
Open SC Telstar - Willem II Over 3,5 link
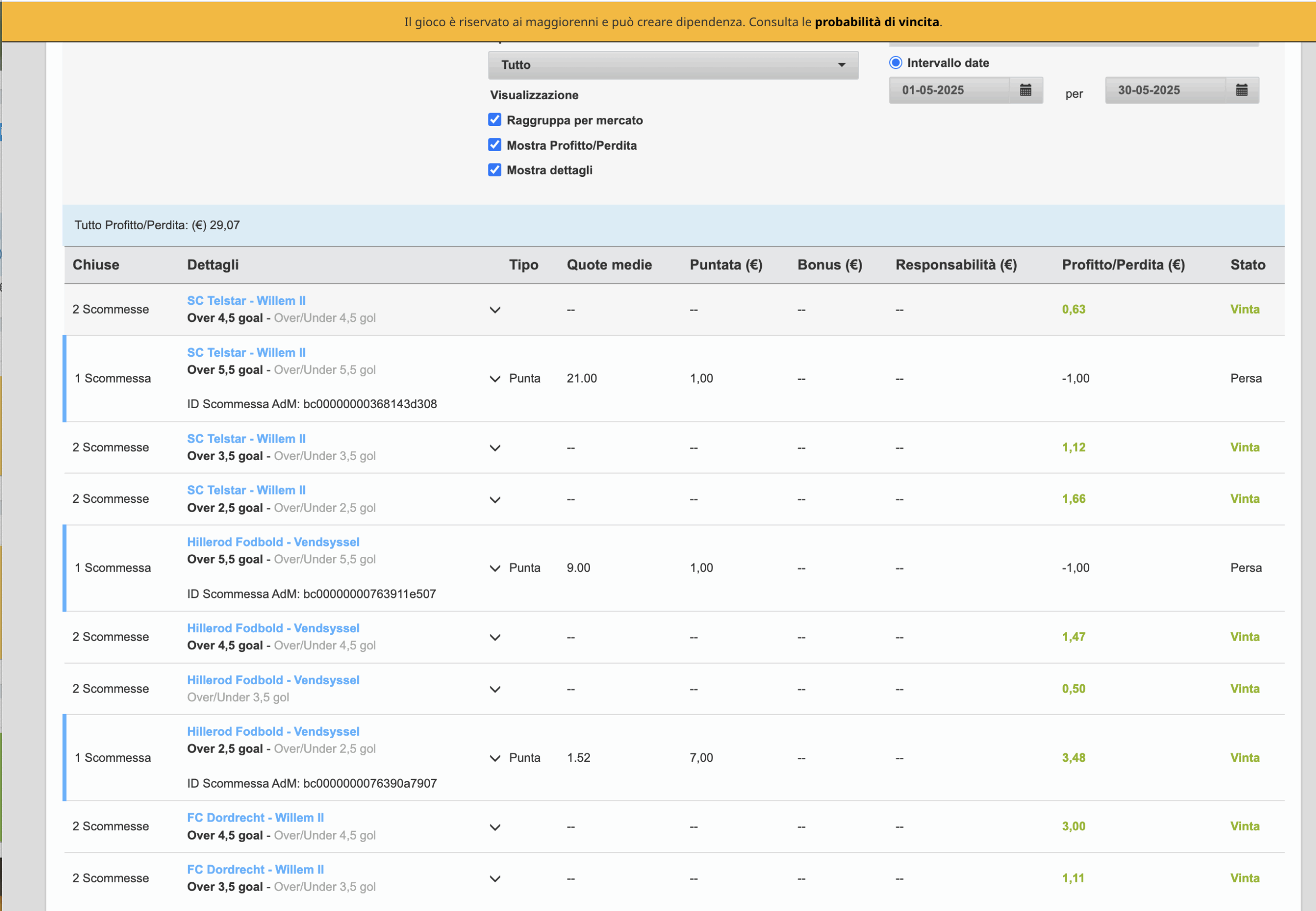click(247, 439)
